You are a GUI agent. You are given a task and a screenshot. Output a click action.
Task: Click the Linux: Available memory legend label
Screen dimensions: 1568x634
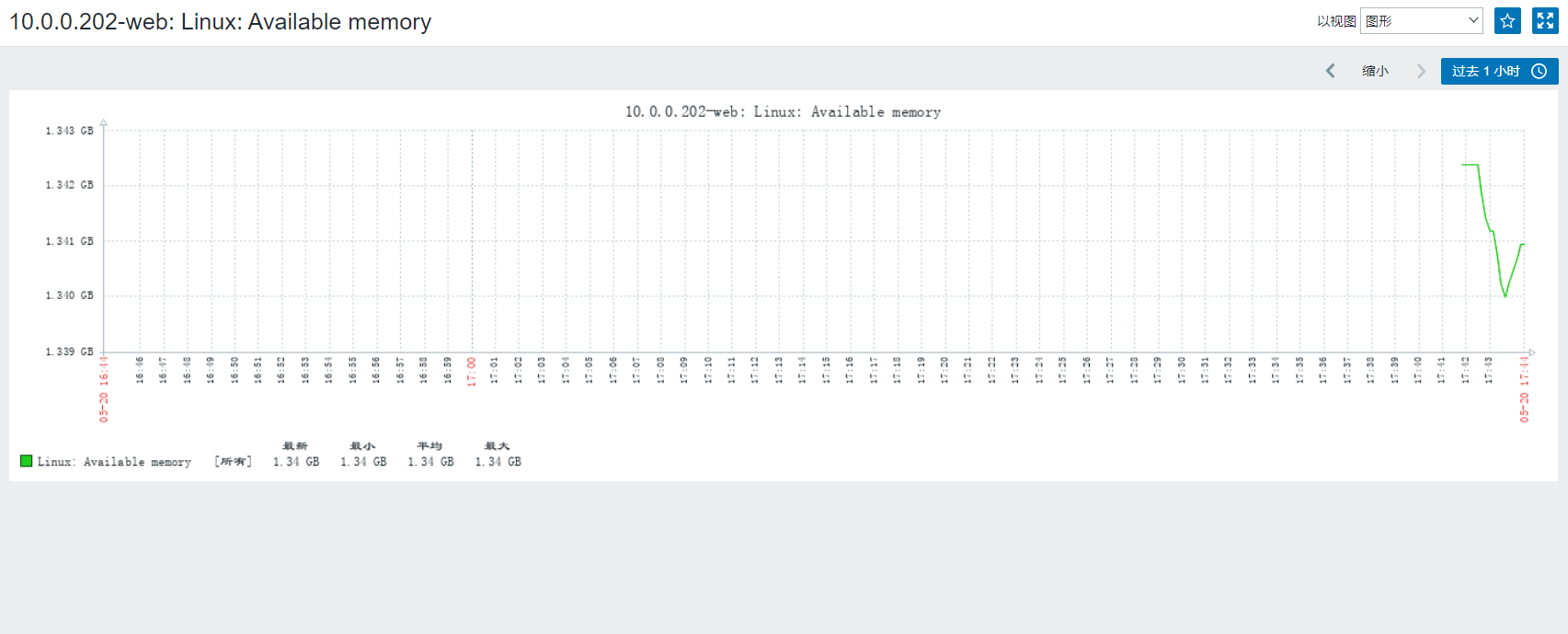(114, 462)
